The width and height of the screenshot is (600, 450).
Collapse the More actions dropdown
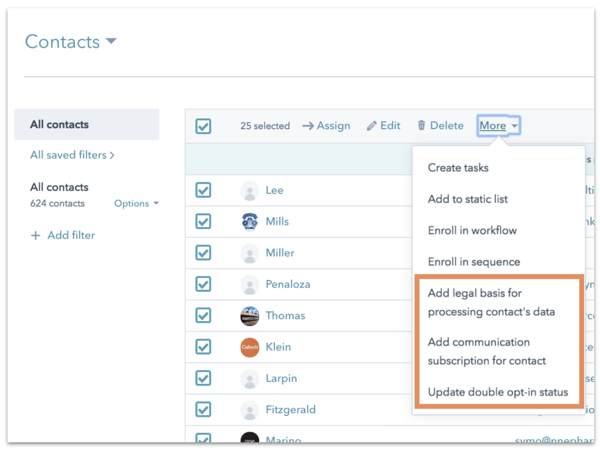click(498, 126)
